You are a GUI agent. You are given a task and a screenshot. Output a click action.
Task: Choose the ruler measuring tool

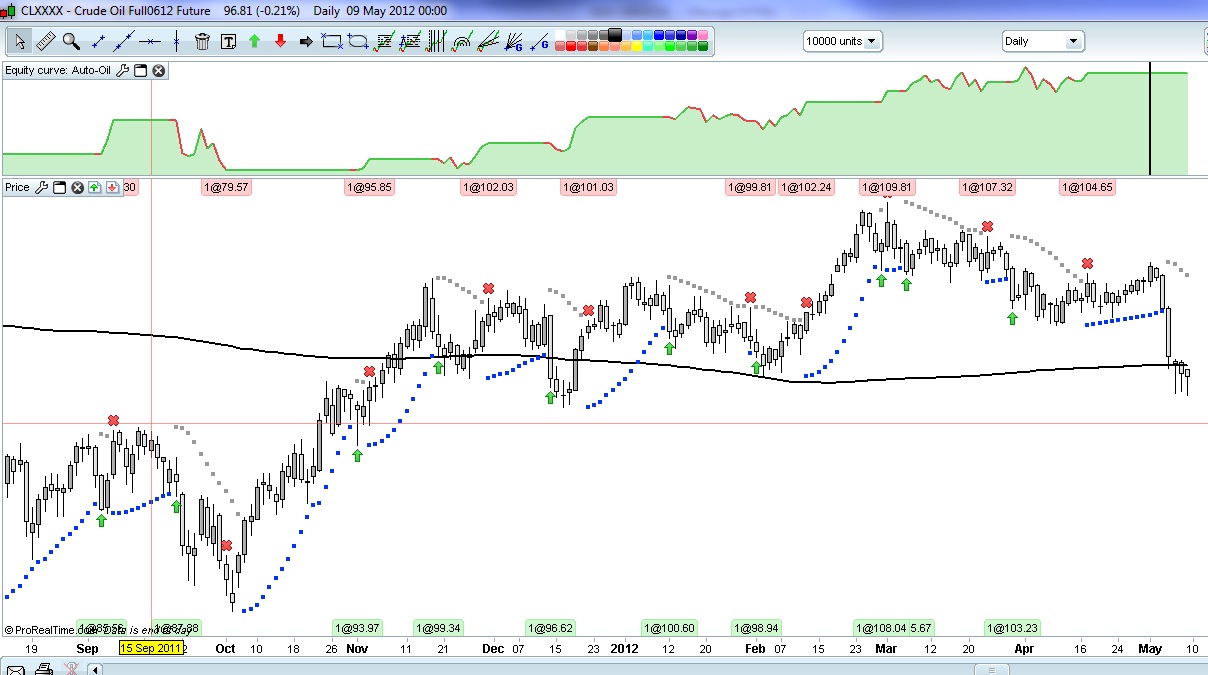point(45,41)
